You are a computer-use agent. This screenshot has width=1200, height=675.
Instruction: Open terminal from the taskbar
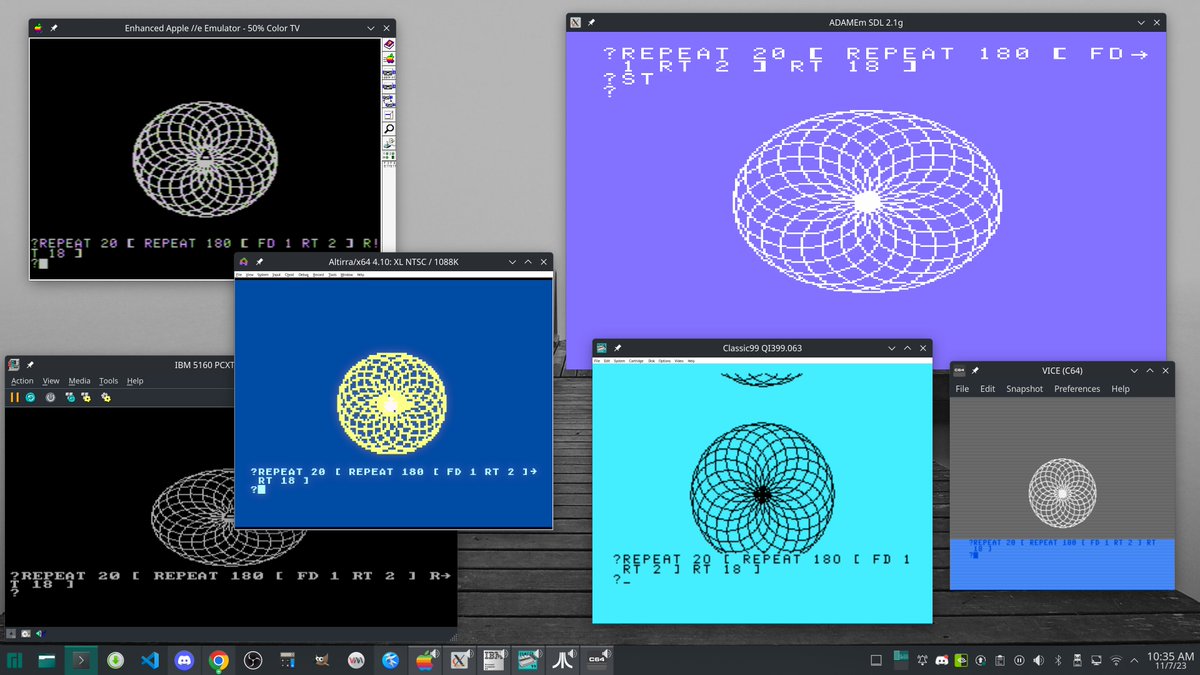82,660
